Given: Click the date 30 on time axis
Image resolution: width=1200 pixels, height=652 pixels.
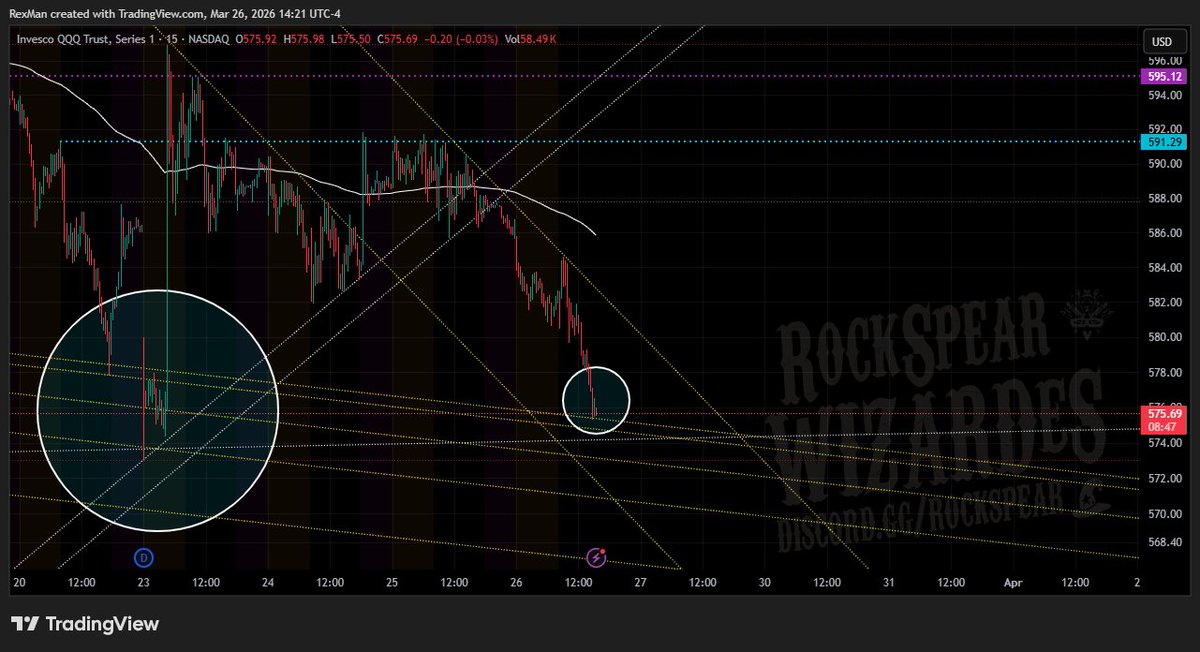Looking at the screenshot, I should click(x=764, y=581).
